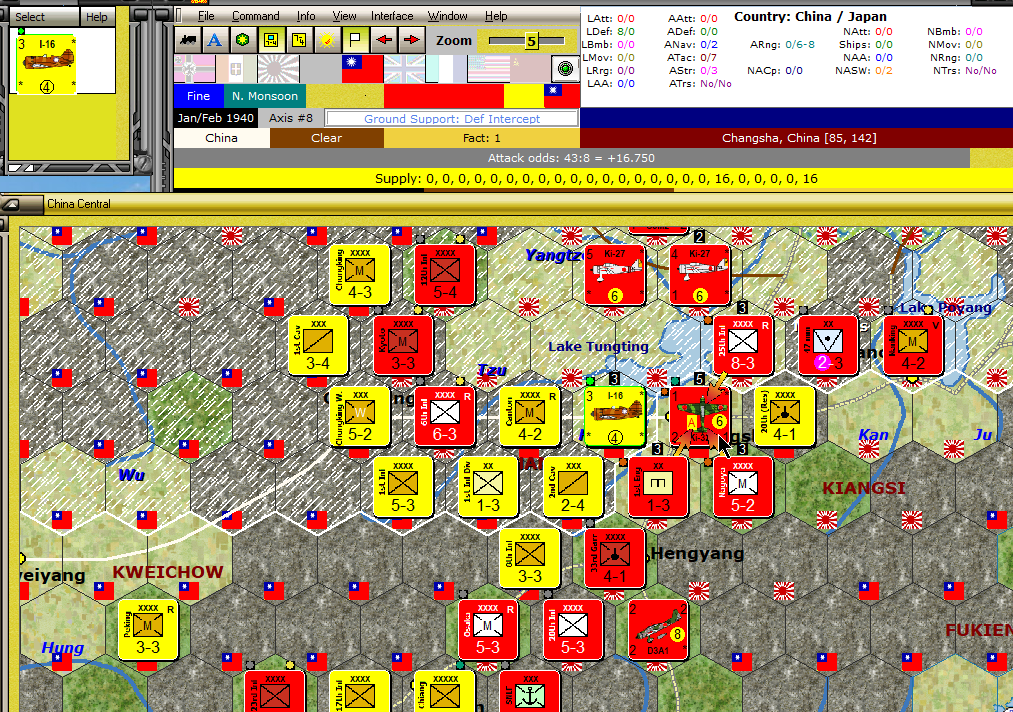Click the N. Monsoon weather zone label

click(265, 96)
